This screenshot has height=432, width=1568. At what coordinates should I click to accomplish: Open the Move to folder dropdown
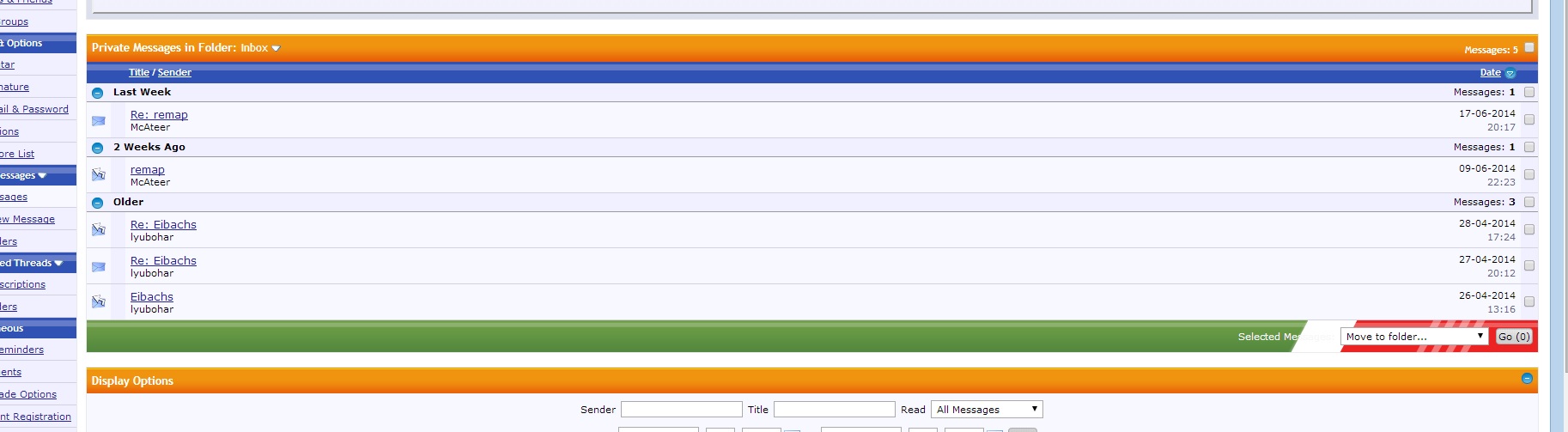(x=1413, y=337)
